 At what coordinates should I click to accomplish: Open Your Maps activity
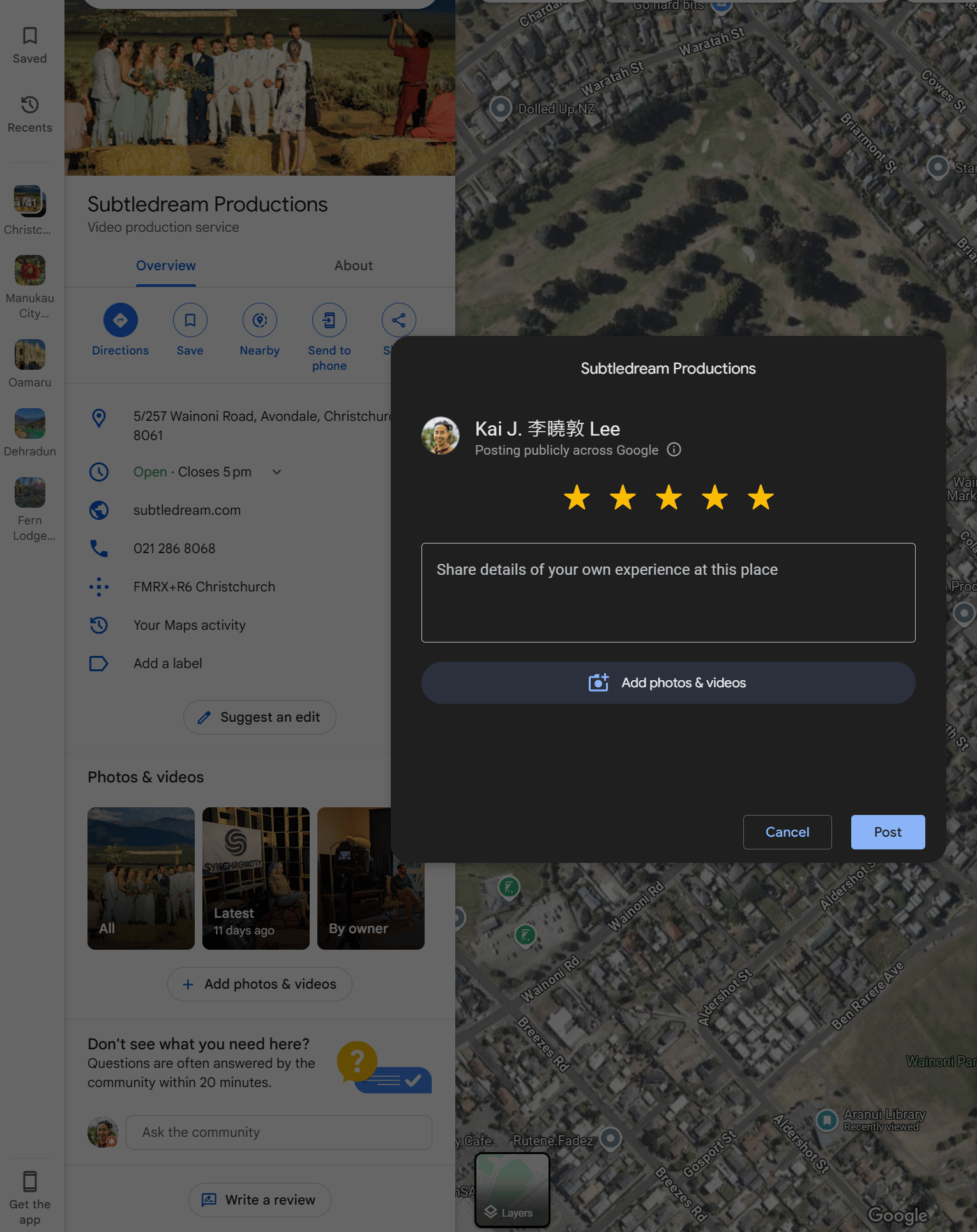point(190,625)
